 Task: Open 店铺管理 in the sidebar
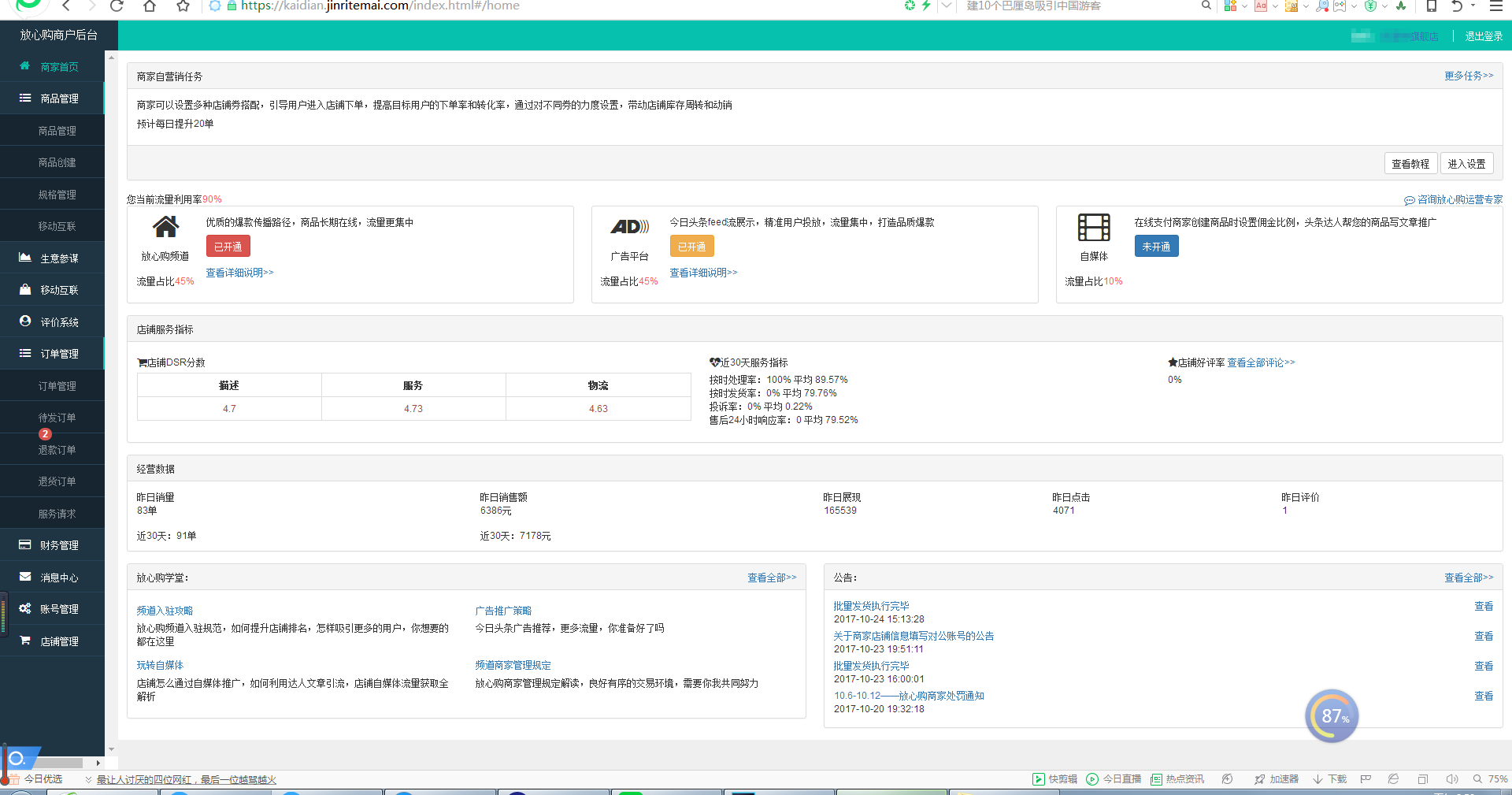point(52,641)
